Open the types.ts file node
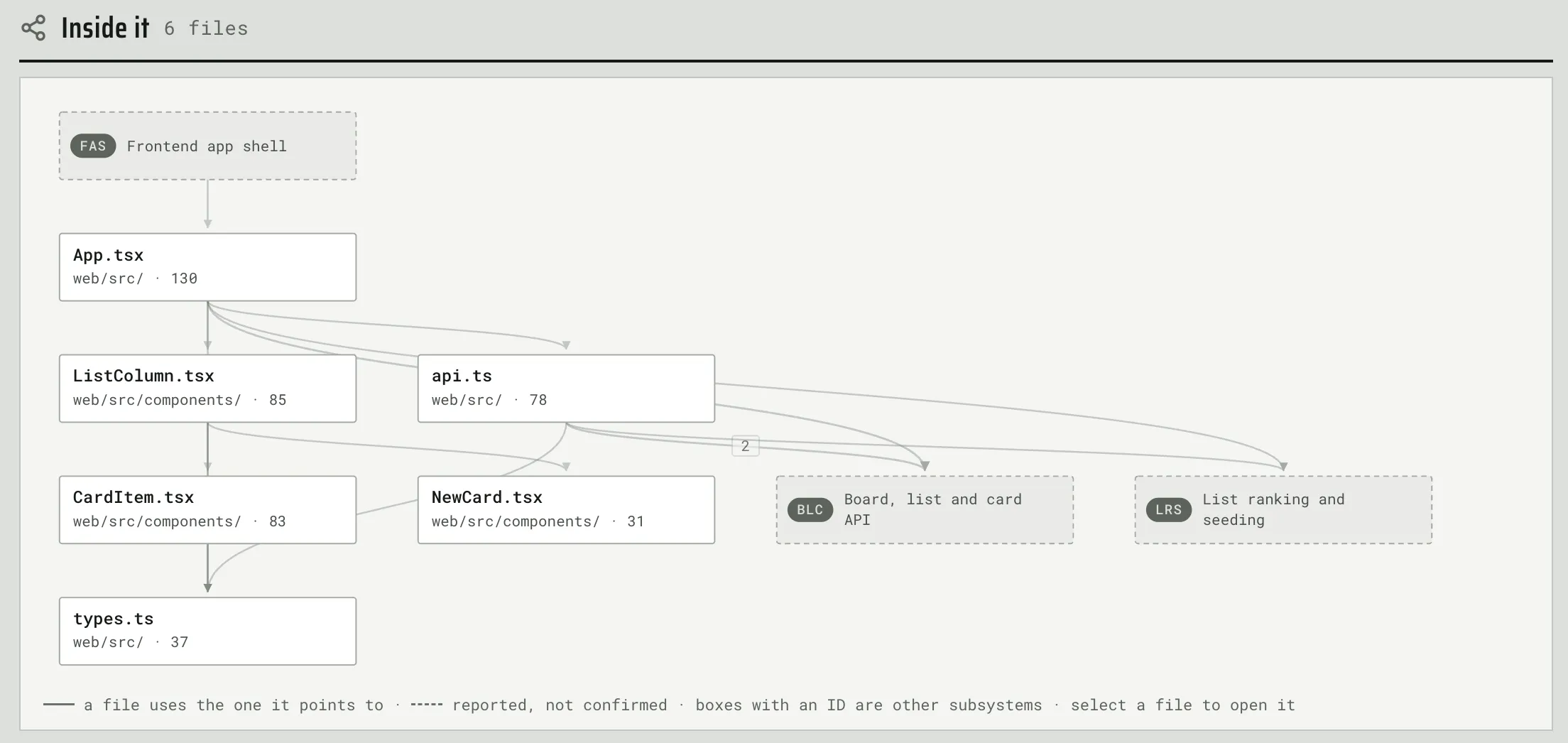 [207, 631]
